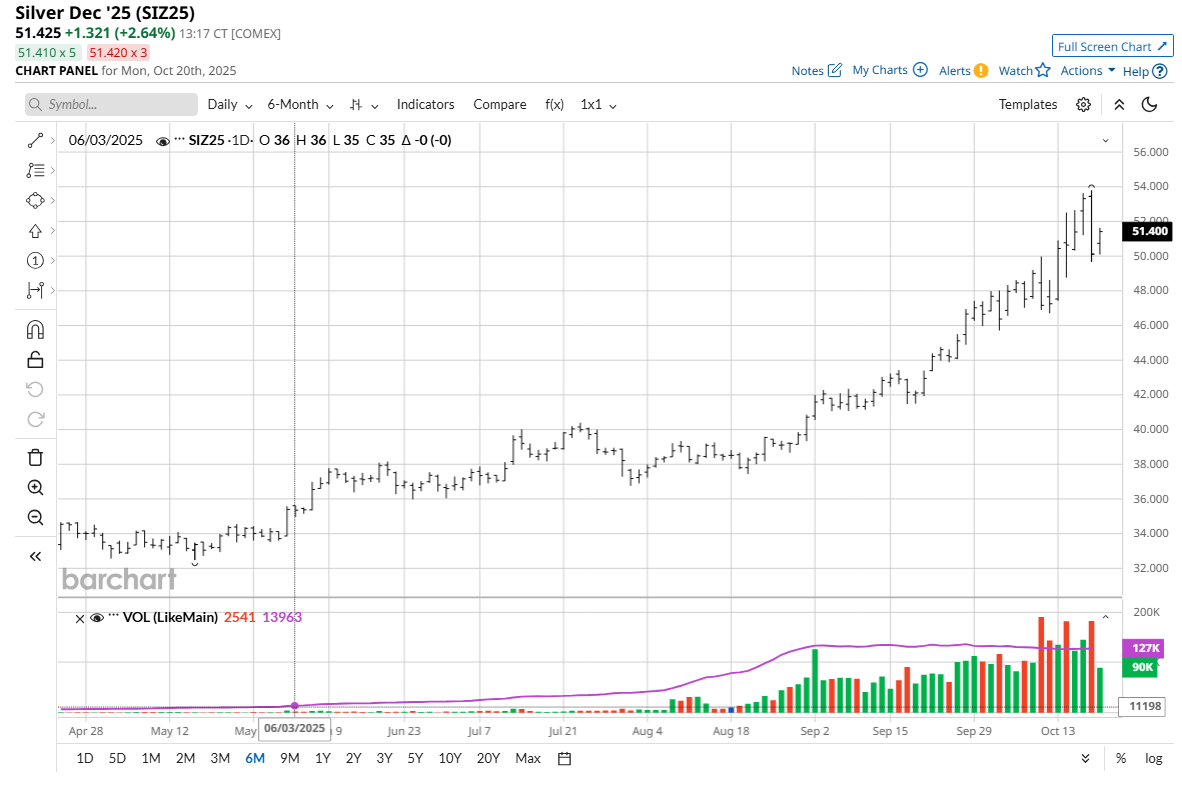1182x802 pixels.
Task: Delete drawings with the trash icon
Action: coord(35,458)
